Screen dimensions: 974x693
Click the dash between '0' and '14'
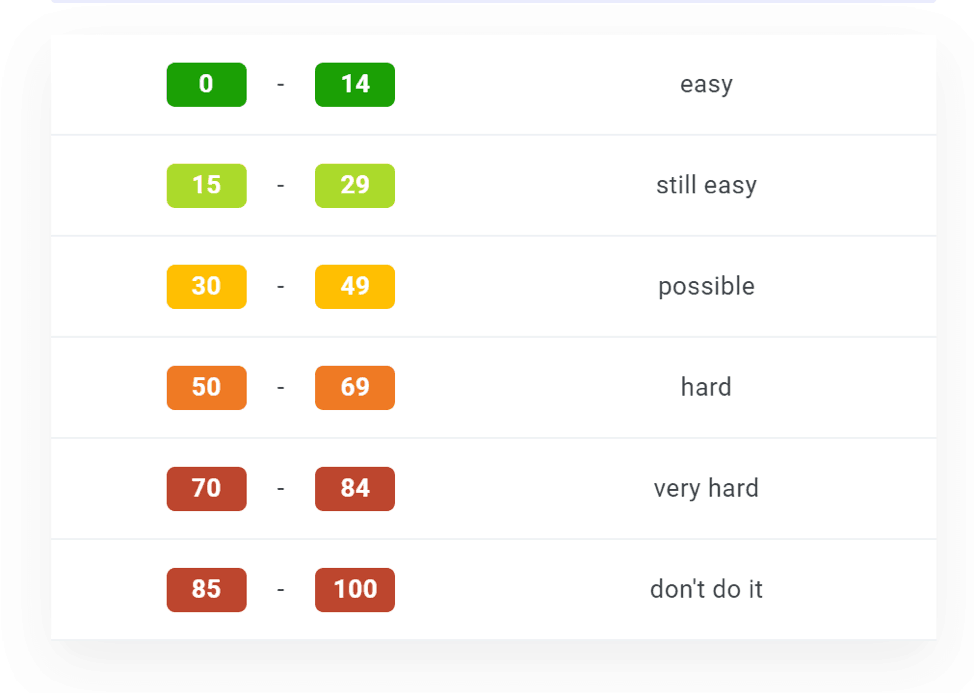click(x=280, y=84)
